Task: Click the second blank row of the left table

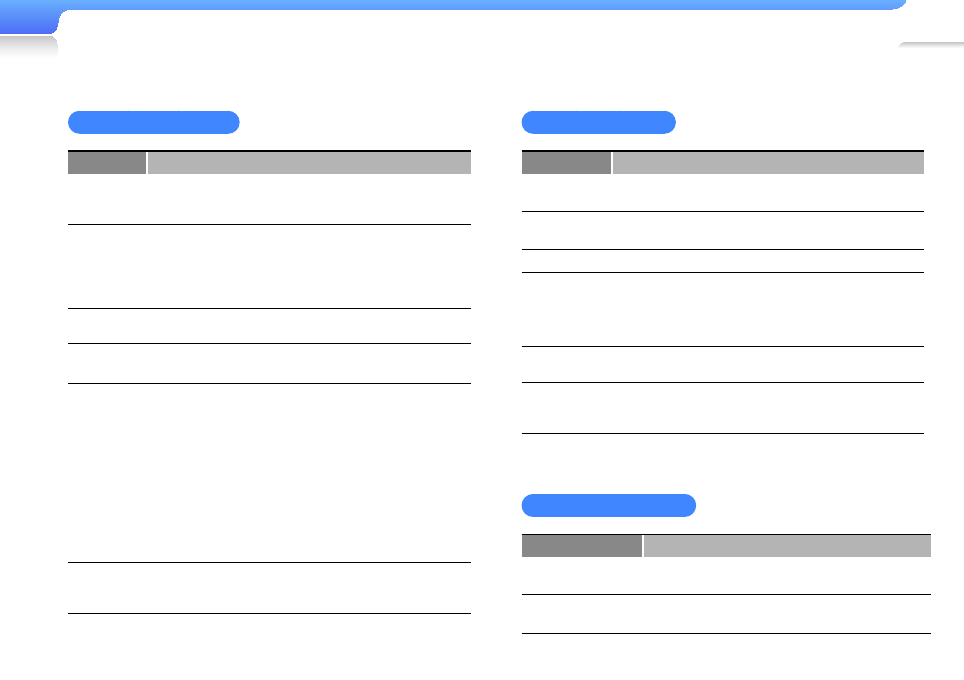Action: coord(269,267)
